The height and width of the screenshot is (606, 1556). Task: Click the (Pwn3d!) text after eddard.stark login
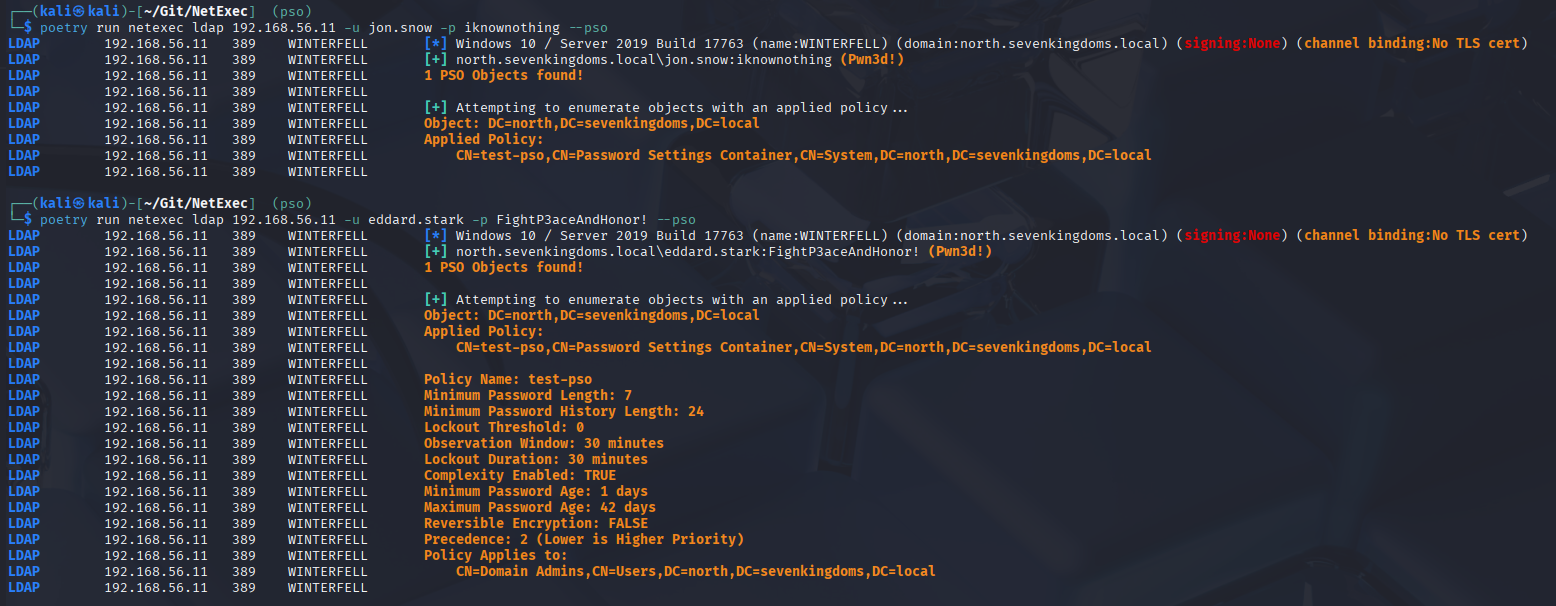[959, 251]
